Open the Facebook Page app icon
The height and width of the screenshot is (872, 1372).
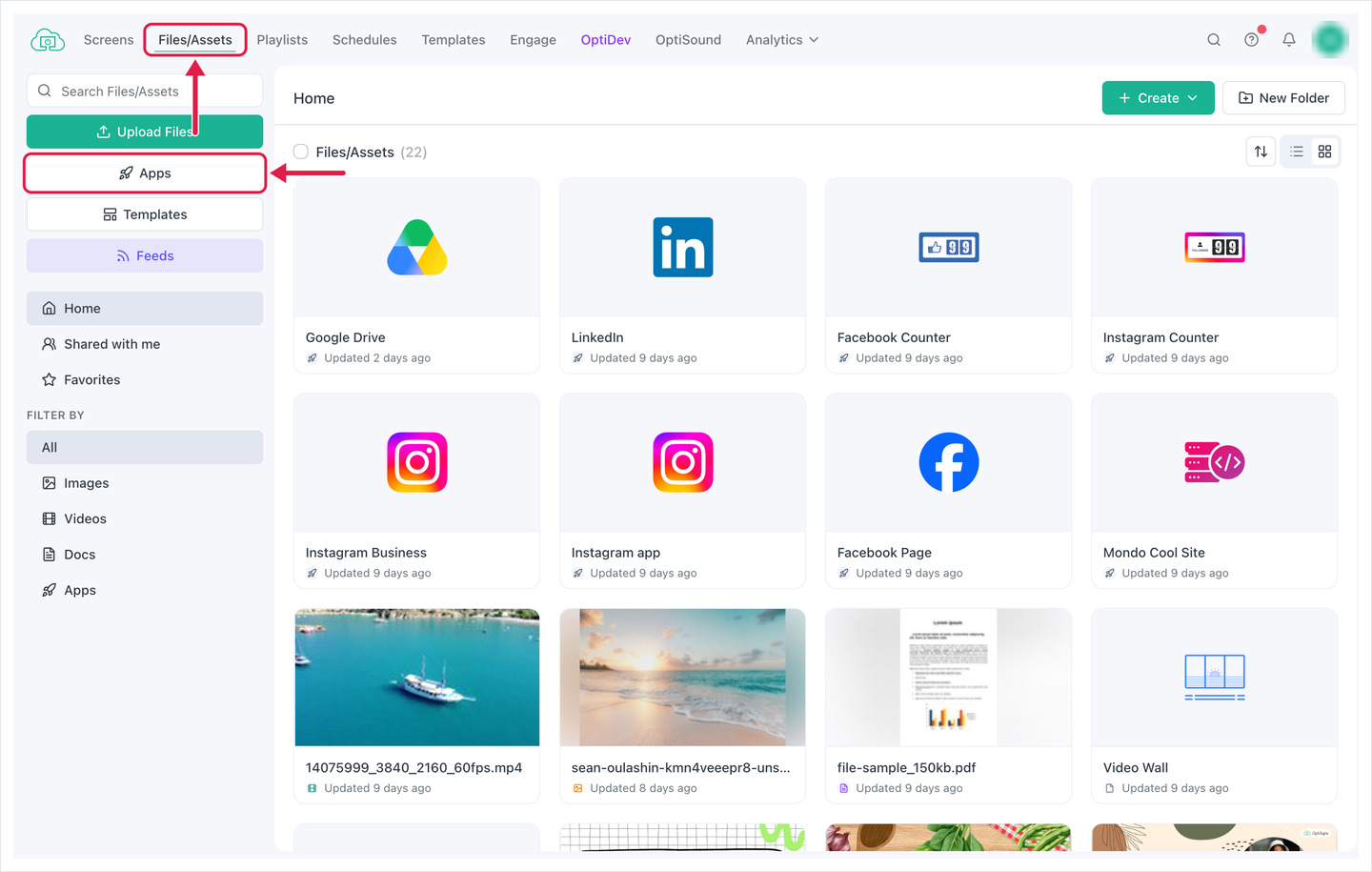click(x=949, y=462)
